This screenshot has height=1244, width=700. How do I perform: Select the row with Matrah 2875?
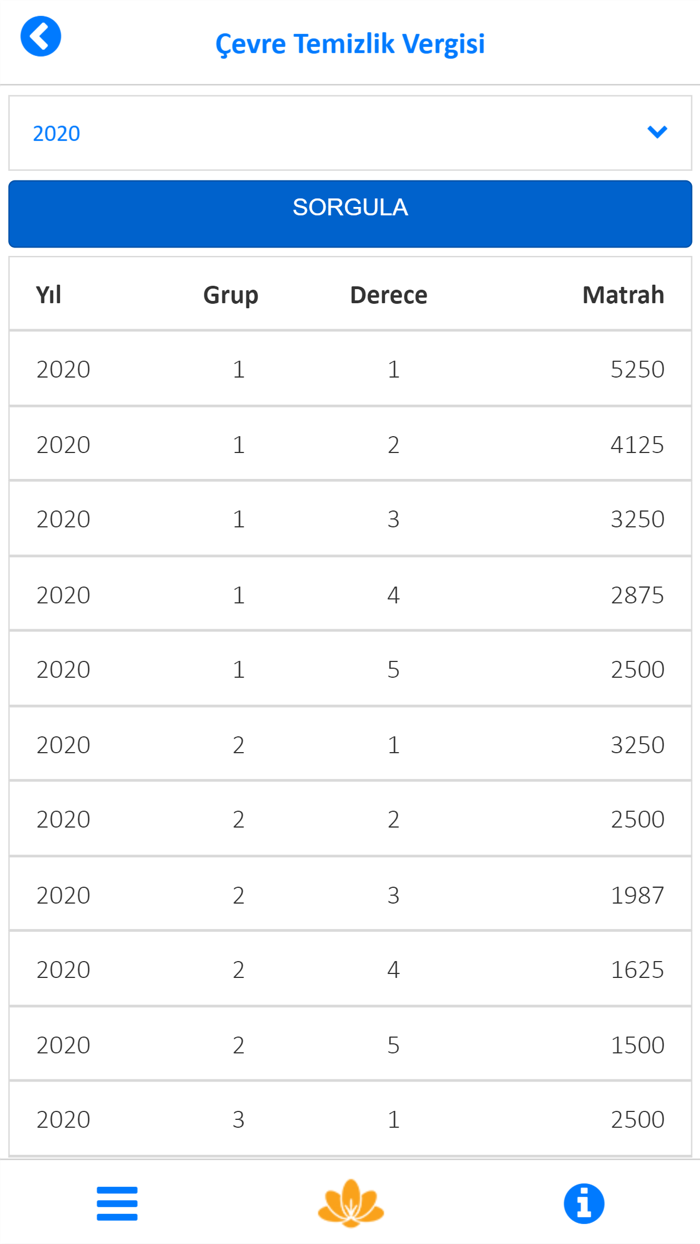pyautogui.click(x=350, y=595)
